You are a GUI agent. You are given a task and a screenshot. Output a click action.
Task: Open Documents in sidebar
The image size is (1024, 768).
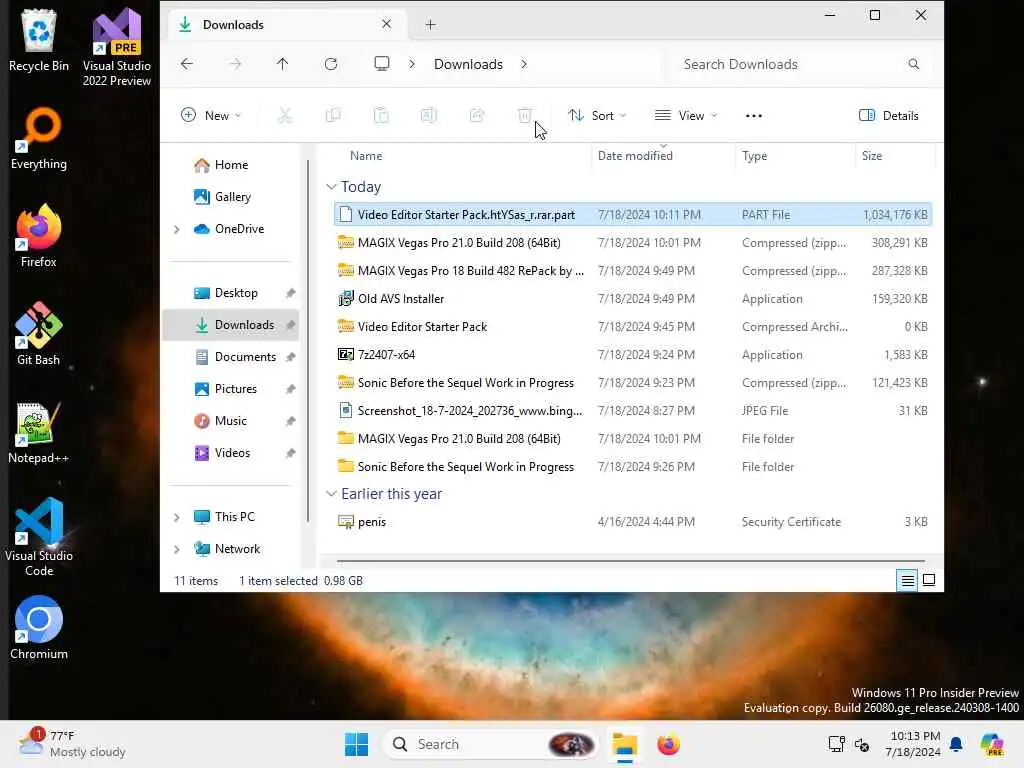231,357
